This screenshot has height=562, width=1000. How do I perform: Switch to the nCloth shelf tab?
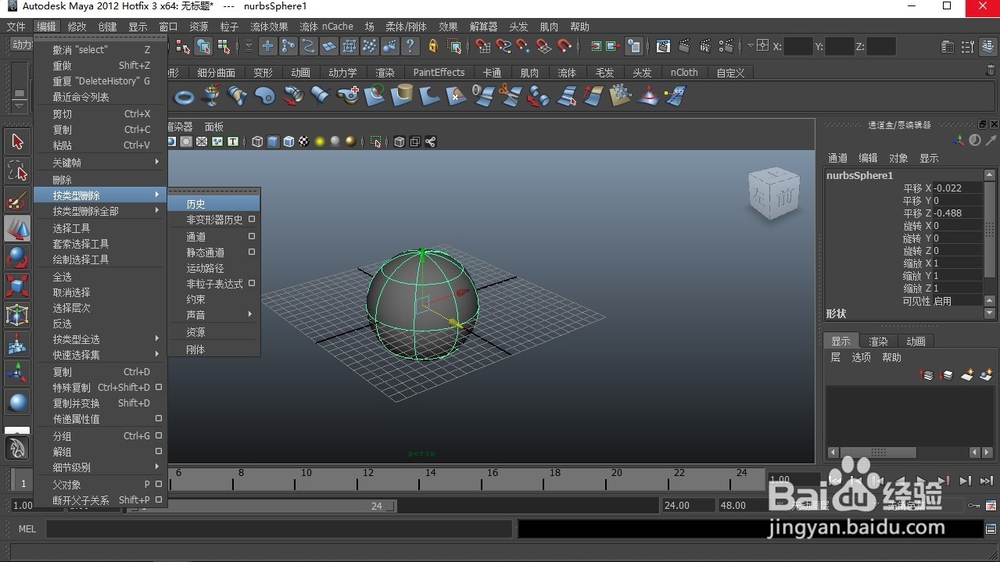[684, 72]
